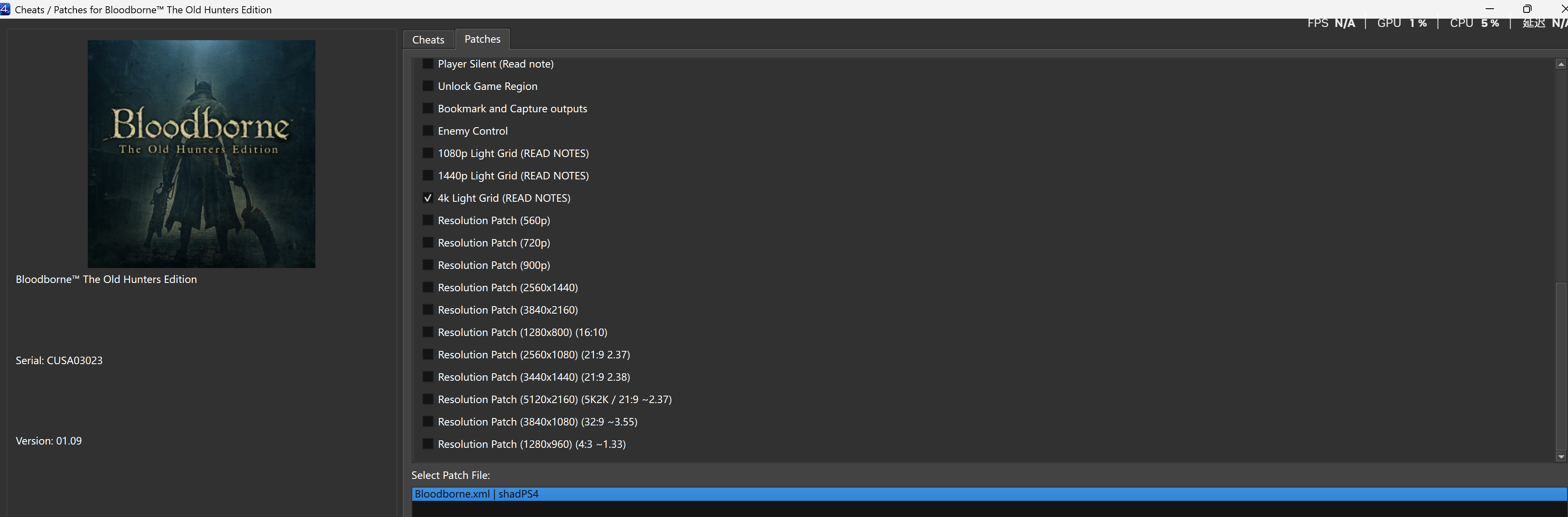Check the Enemy Control patch
Screen dimensions: 1568x517
pos(428,131)
